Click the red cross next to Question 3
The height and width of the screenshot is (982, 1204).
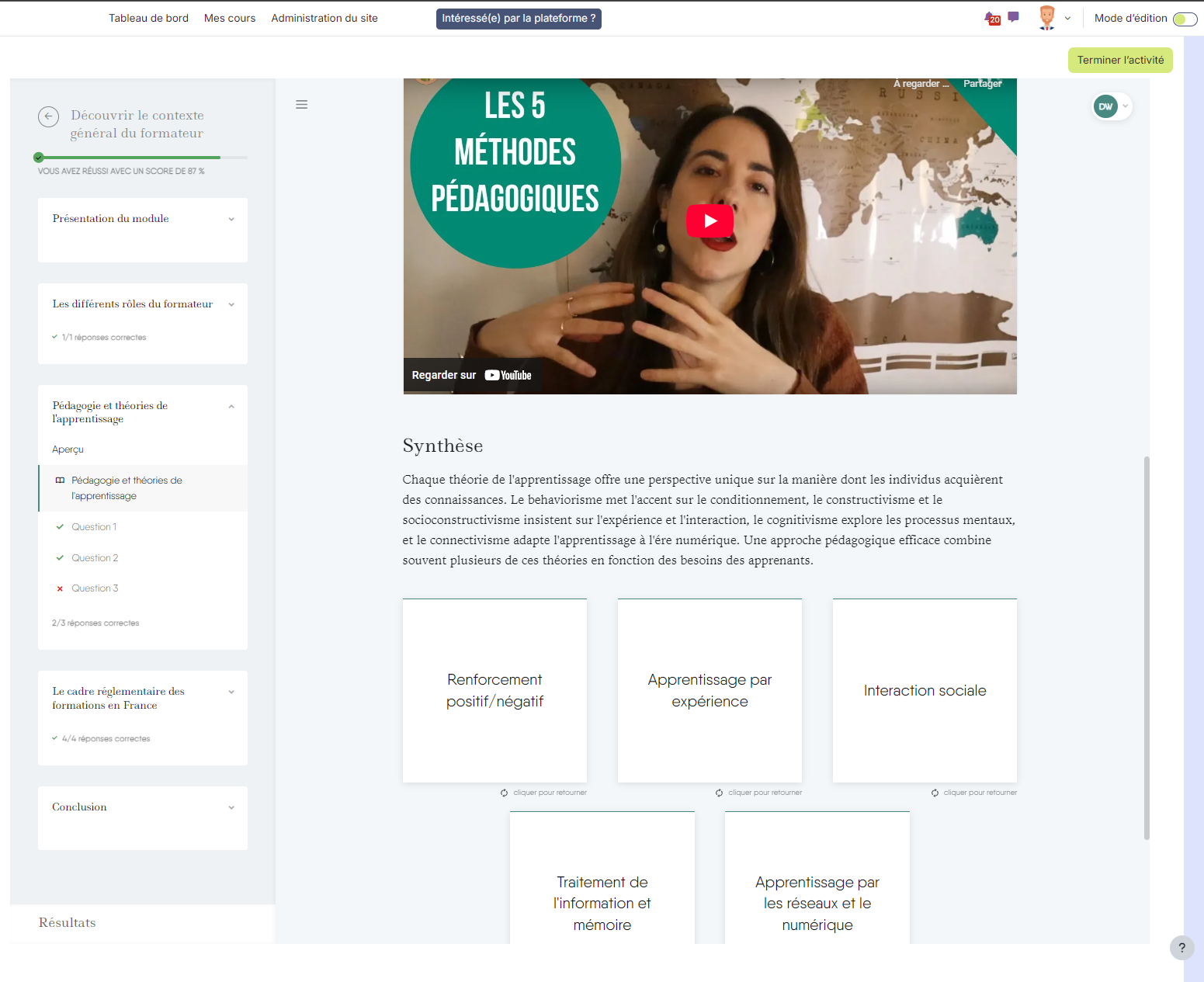pos(61,588)
